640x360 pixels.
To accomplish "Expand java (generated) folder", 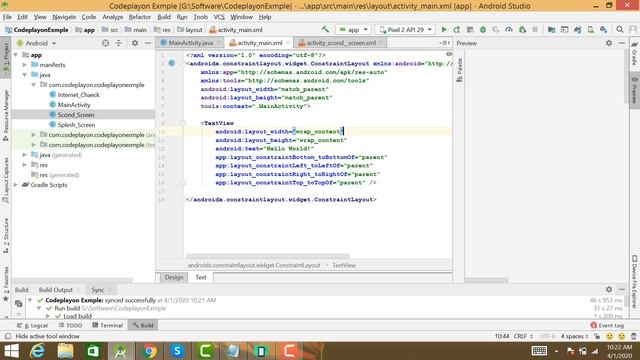I will click(x=24, y=155).
